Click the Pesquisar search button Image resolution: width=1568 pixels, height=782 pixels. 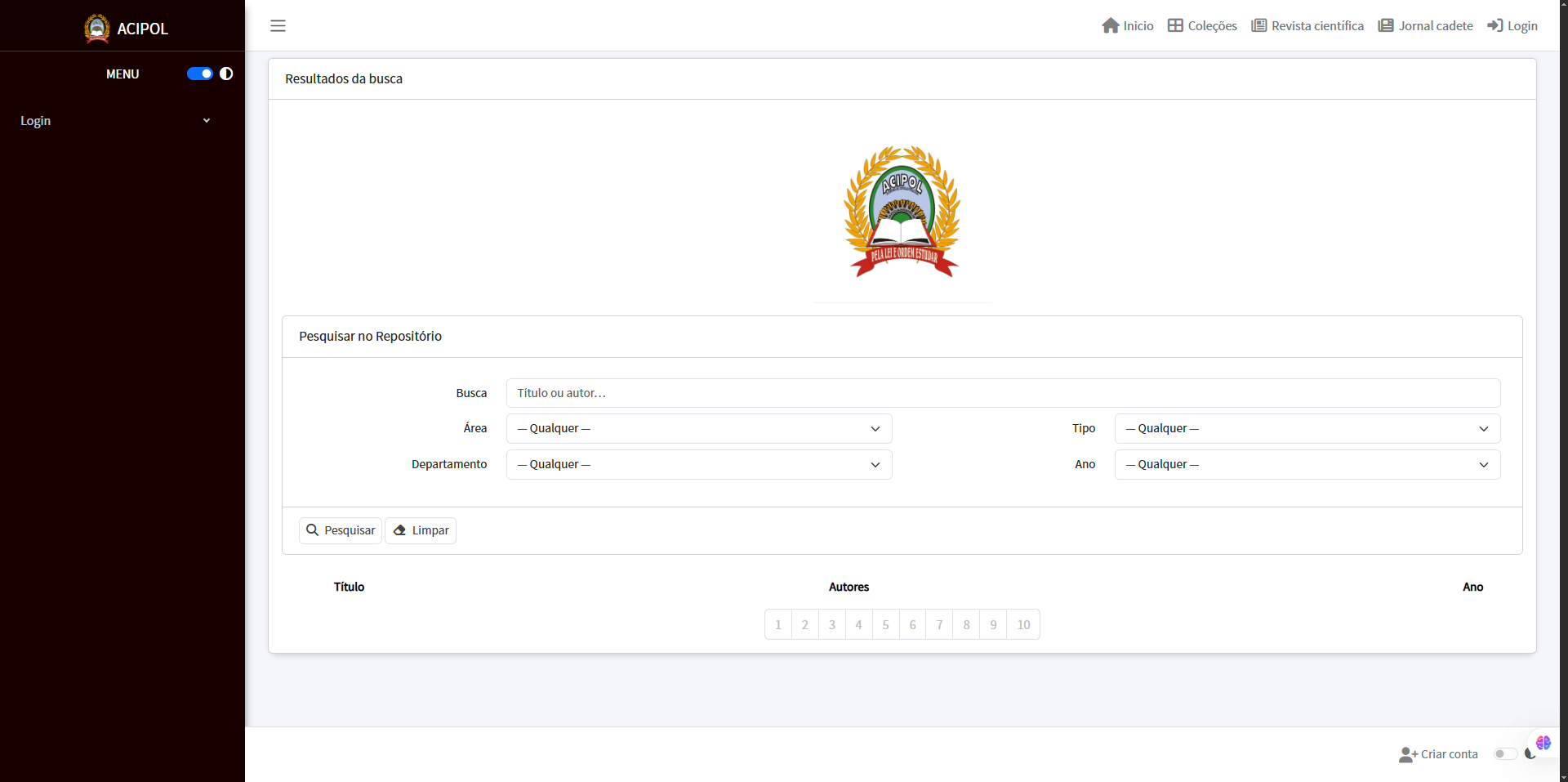(x=341, y=530)
